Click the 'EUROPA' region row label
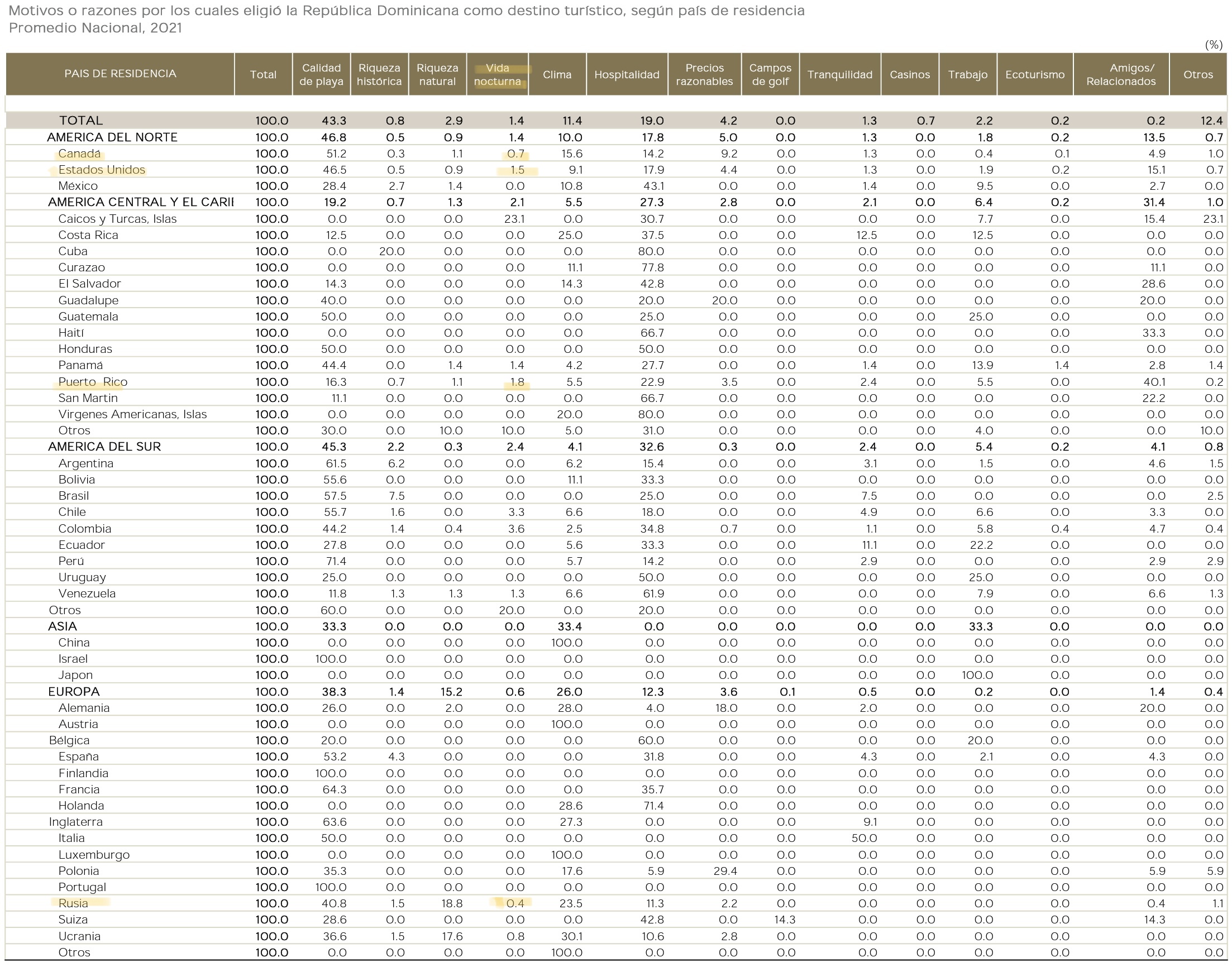The width and height of the screenshot is (1232, 967). pyautogui.click(x=74, y=692)
